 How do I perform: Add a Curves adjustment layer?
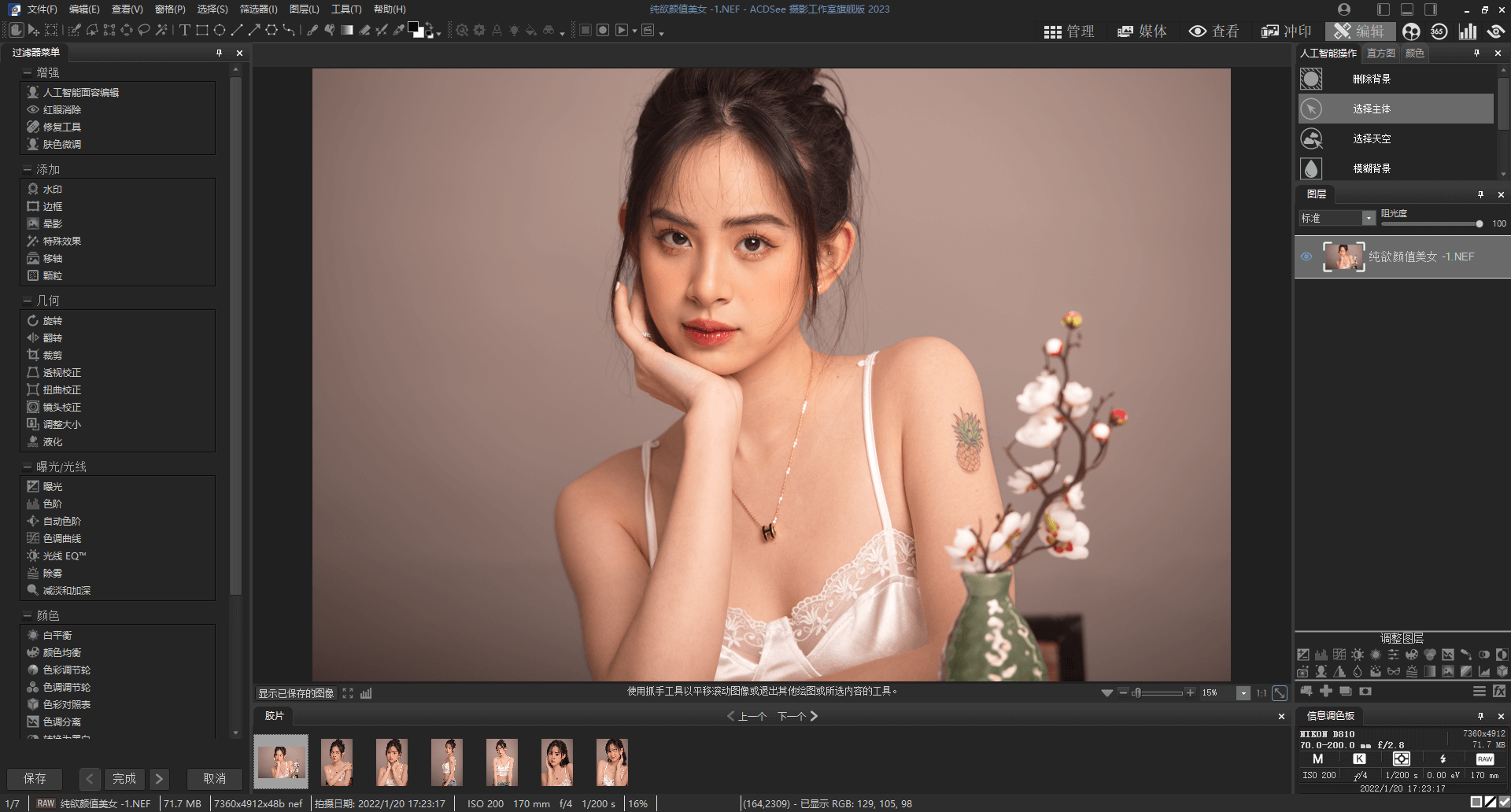[1339, 655]
